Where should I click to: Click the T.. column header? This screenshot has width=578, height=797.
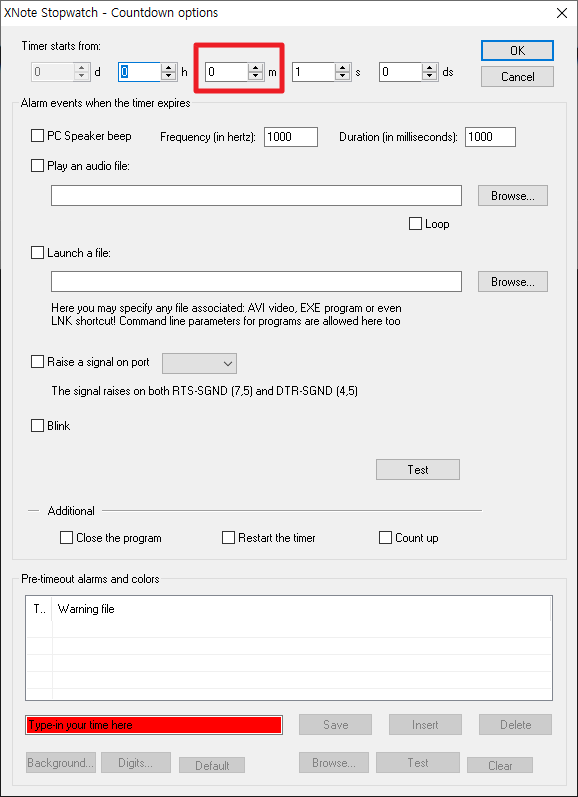[39, 609]
